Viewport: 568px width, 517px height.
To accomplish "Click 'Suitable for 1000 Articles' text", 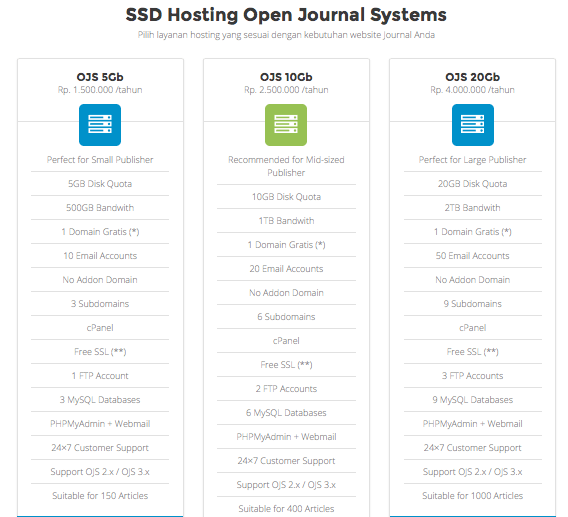I will pyautogui.click(x=473, y=496).
